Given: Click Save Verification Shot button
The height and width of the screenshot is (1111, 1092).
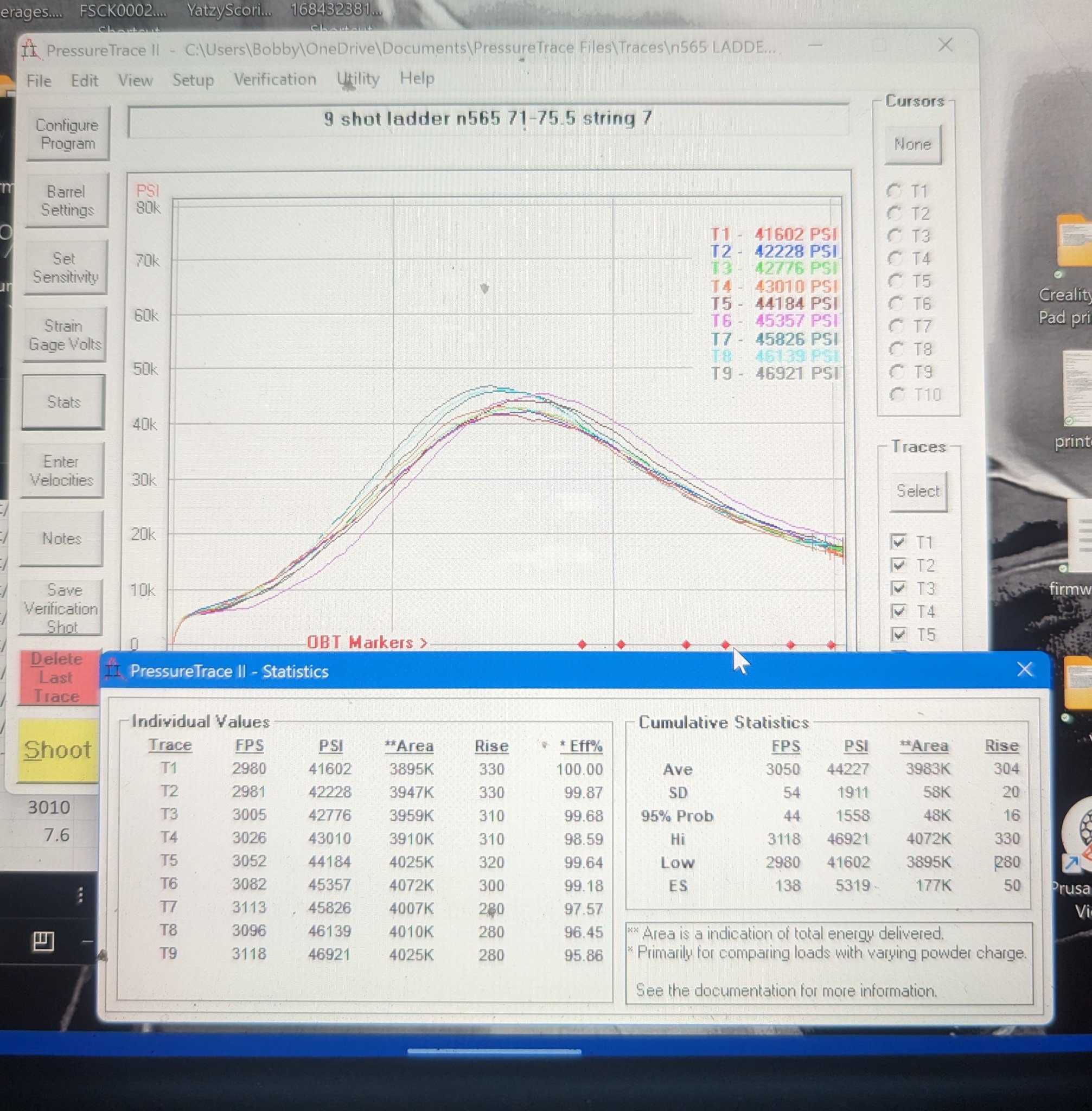Looking at the screenshot, I should click(60, 608).
